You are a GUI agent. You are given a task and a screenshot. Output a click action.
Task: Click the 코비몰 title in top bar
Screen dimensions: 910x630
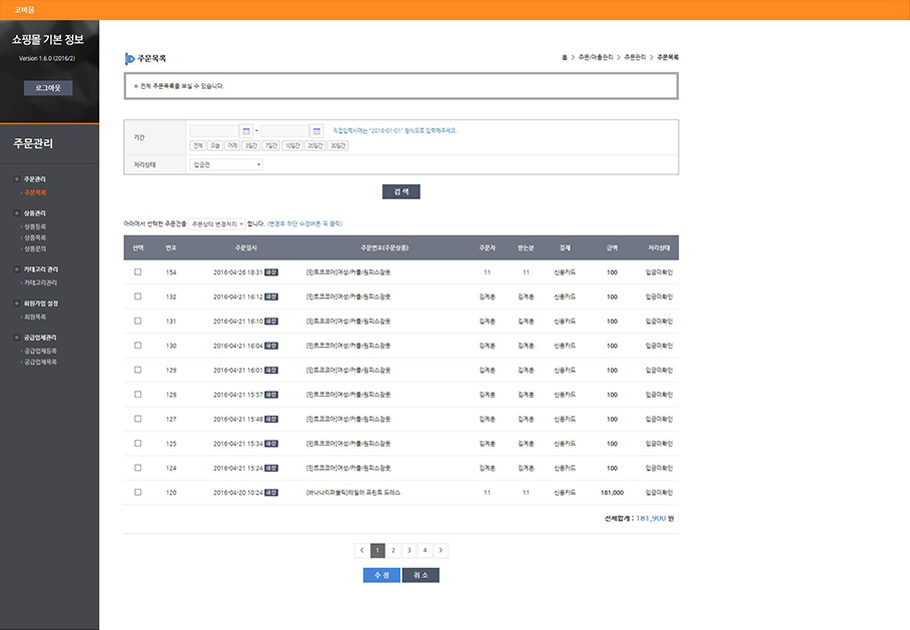pos(24,10)
